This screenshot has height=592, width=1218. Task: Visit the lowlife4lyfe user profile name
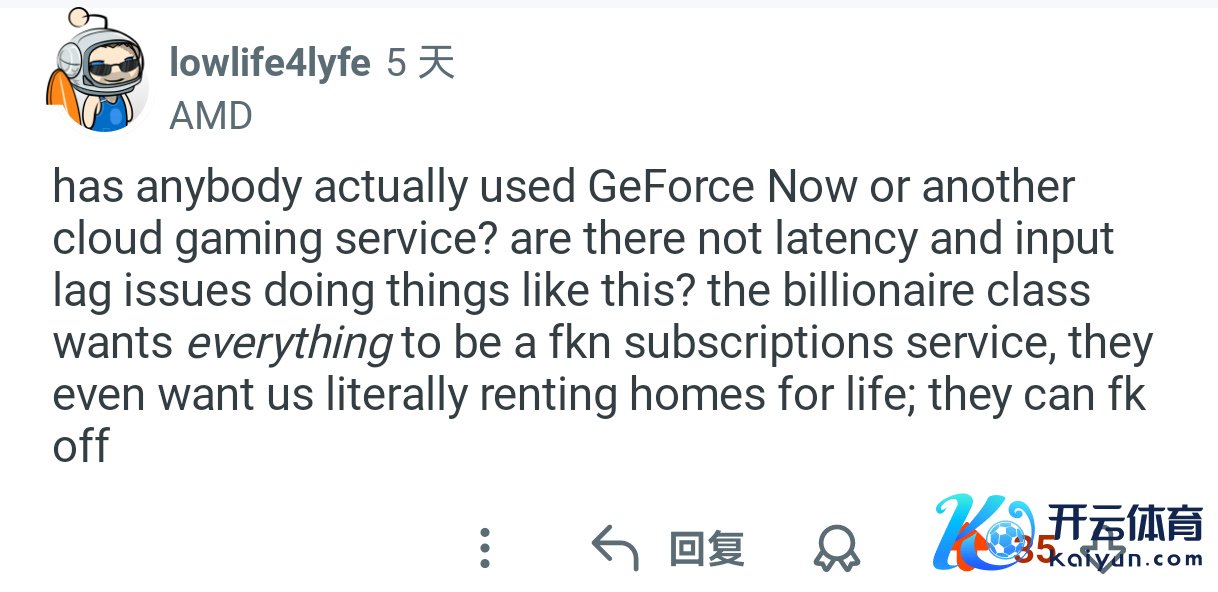point(270,63)
